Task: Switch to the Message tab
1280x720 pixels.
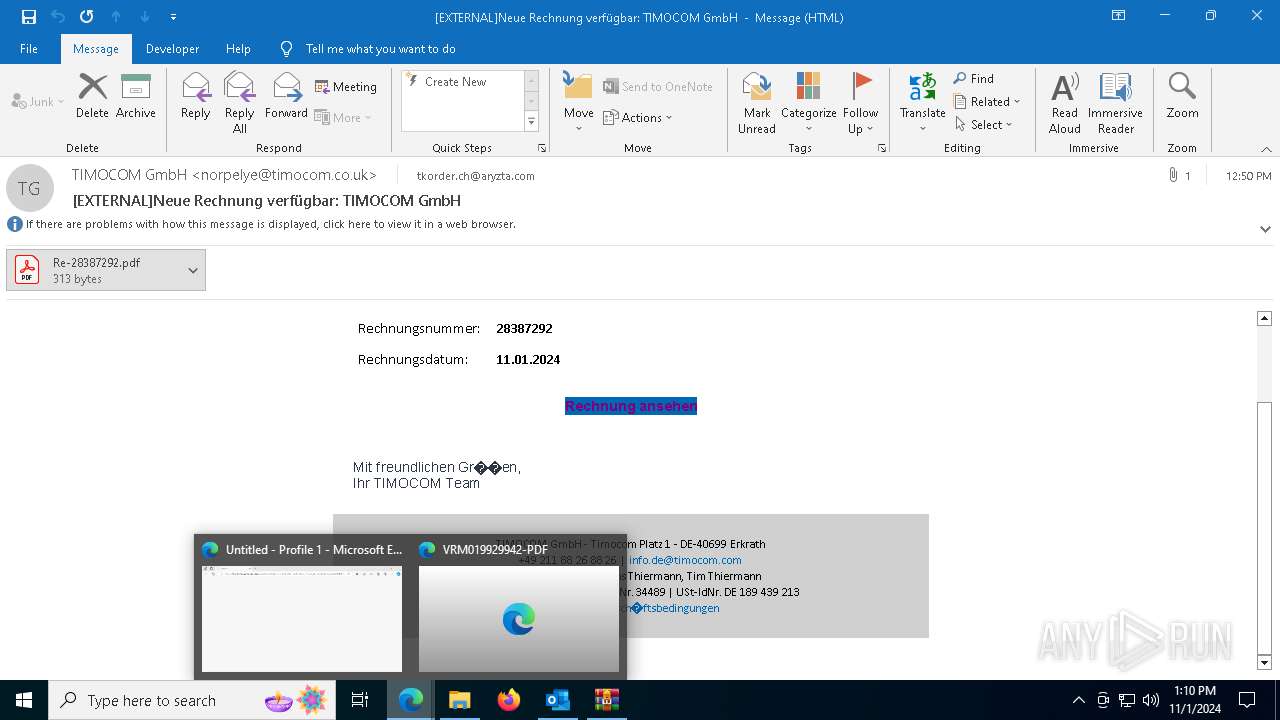Action: [96, 49]
